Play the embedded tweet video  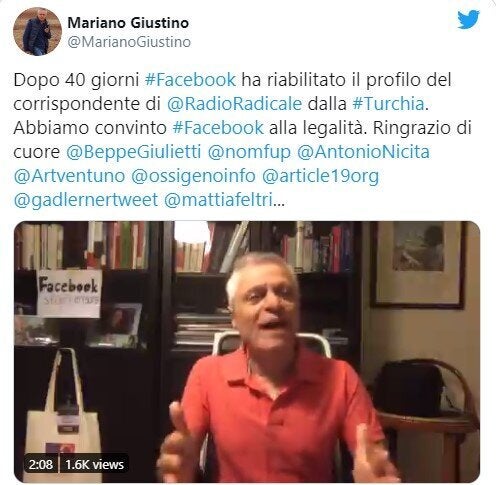point(247,352)
